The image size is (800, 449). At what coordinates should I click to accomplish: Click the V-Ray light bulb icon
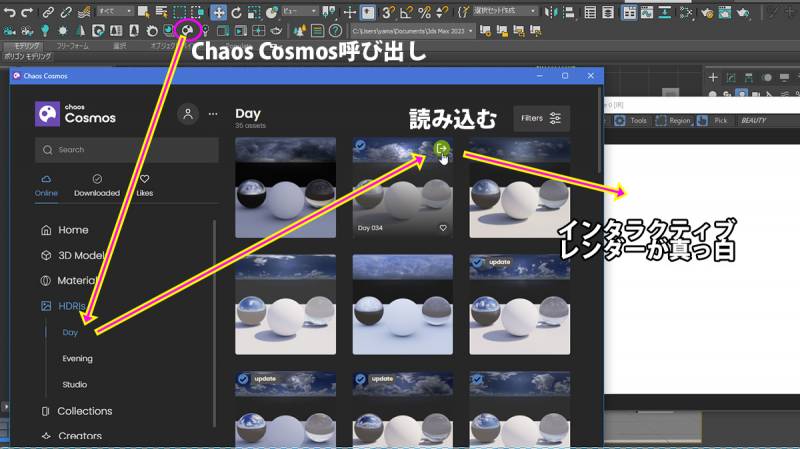(45, 31)
